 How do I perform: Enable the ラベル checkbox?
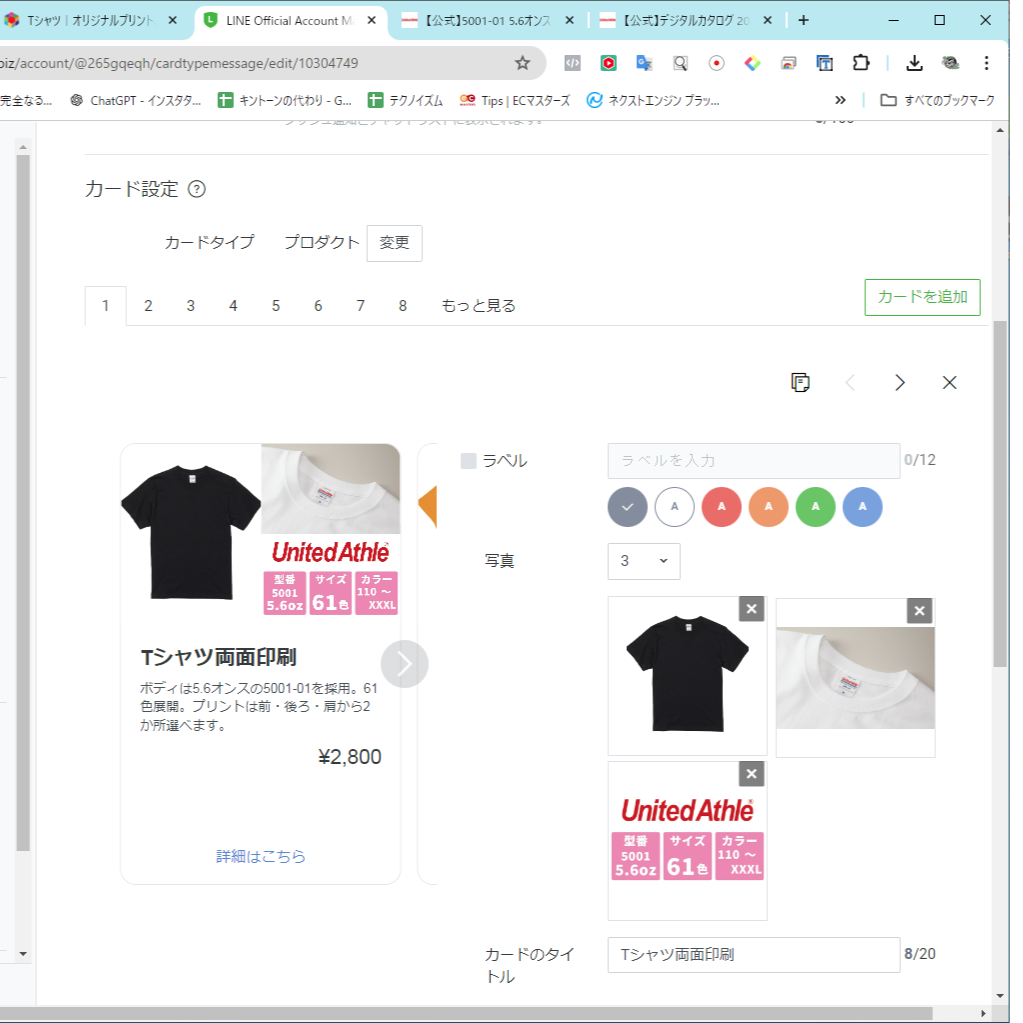click(468, 461)
